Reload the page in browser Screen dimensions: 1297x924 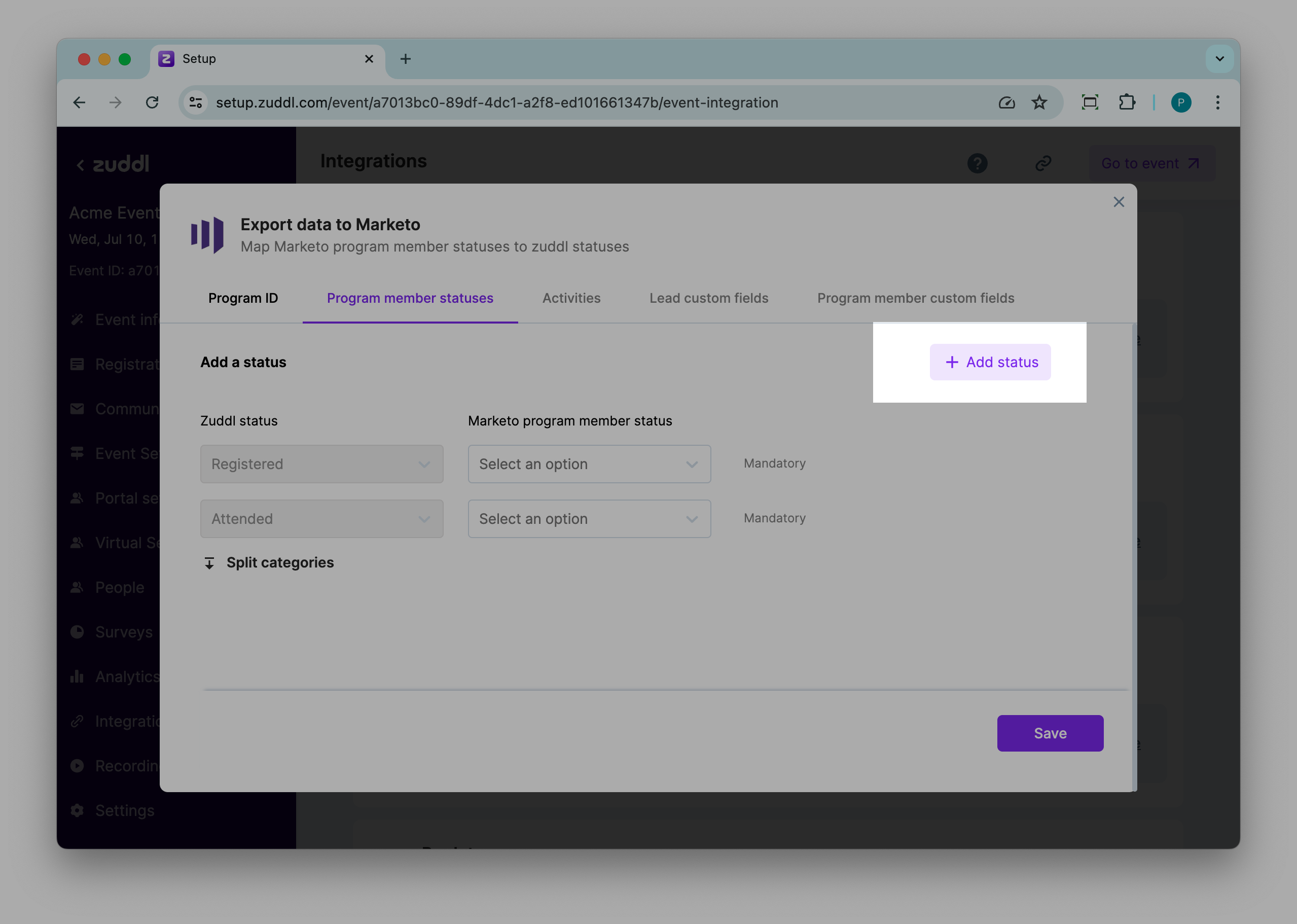coord(152,102)
